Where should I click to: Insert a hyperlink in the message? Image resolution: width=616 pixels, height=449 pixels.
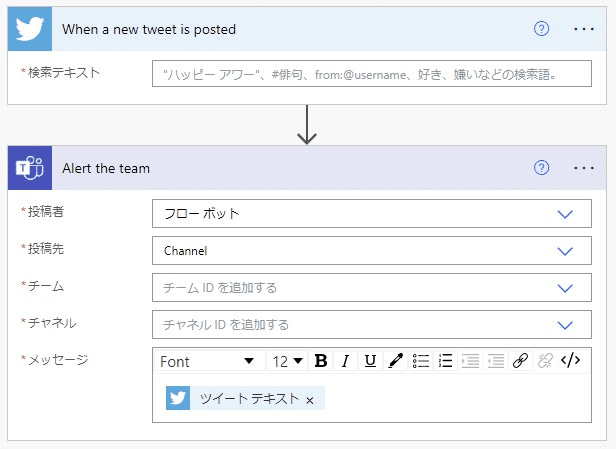point(520,361)
